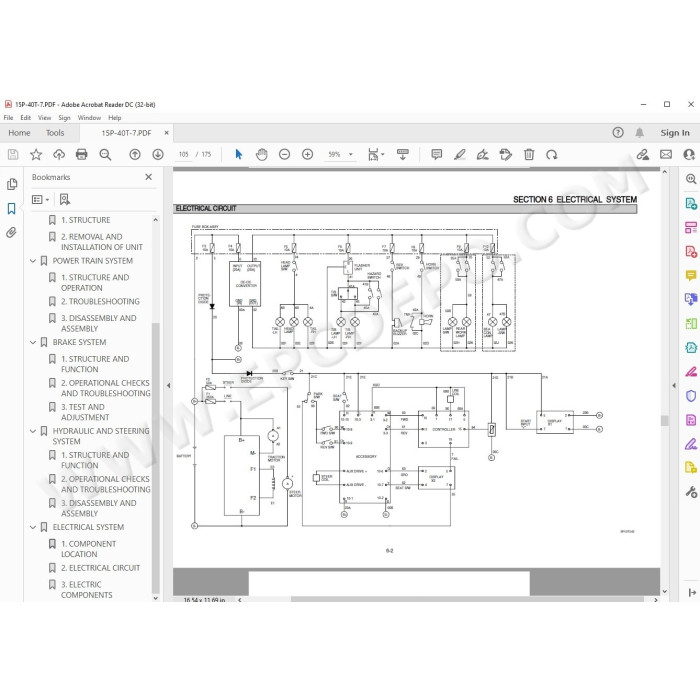The image size is (700, 700).
Task: Click the bookmarks panel scrollbar thumb
Action: click(155, 457)
